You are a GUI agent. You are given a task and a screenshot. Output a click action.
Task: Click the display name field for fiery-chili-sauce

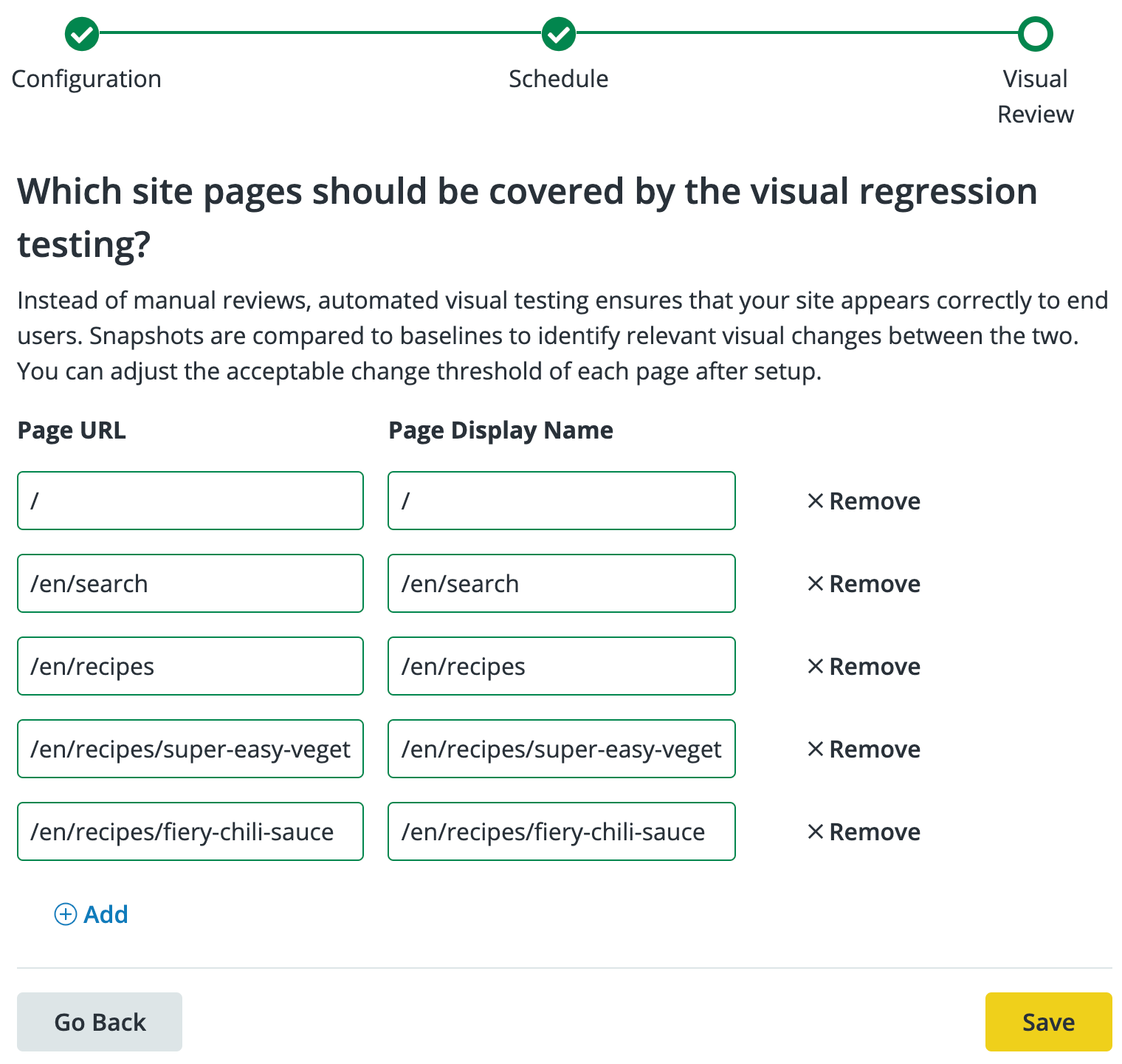[x=561, y=831]
